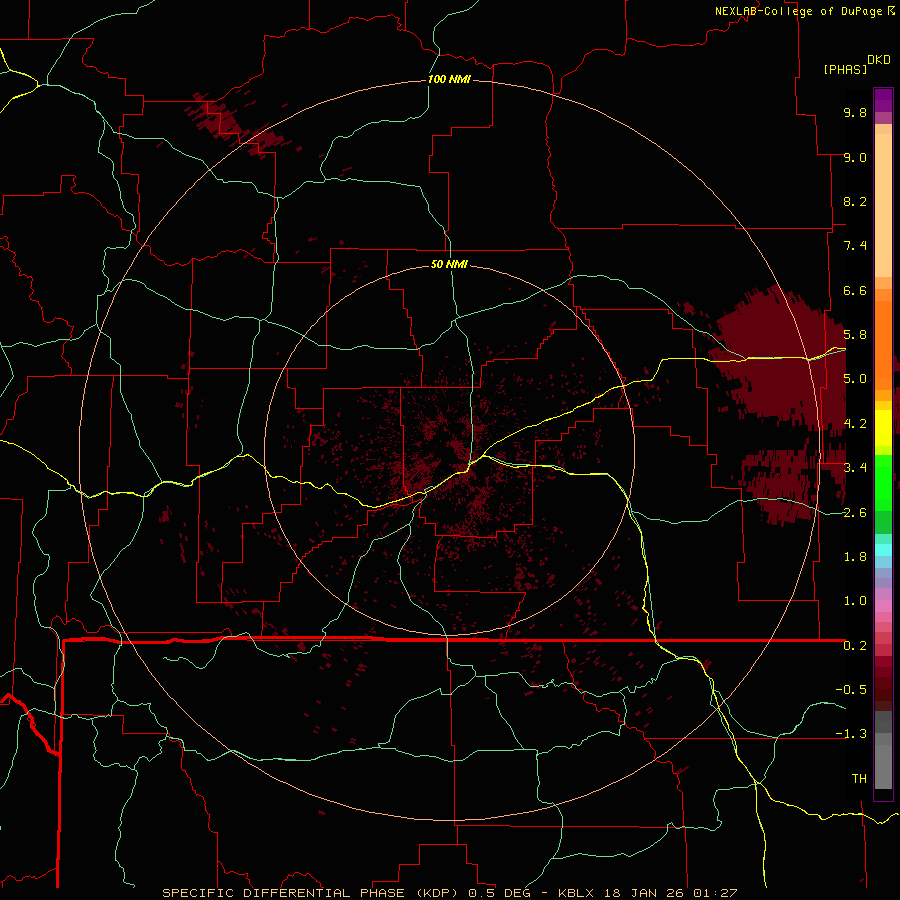900x900 pixels.
Task: Click the -0.5 scale value
Action: 851,690
